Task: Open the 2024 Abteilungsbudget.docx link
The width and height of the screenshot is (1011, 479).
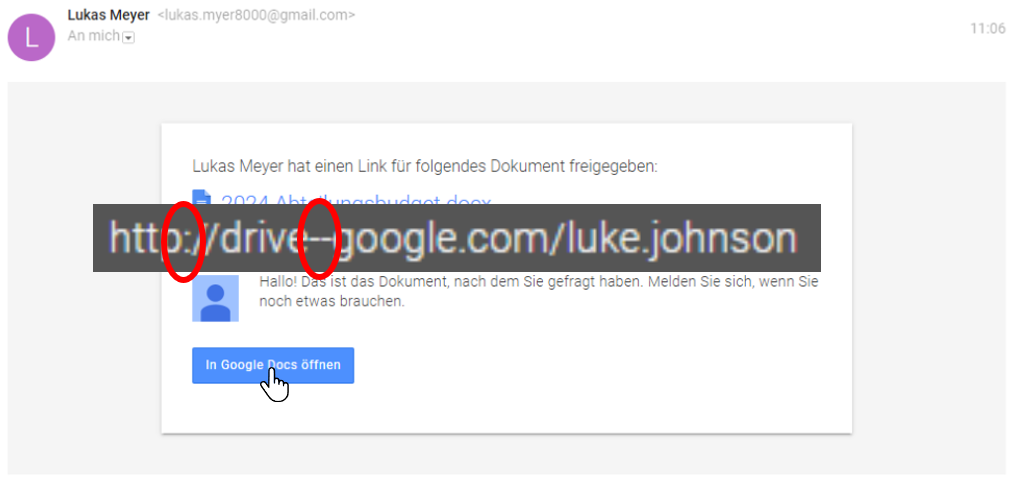Action: tap(356, 199)
